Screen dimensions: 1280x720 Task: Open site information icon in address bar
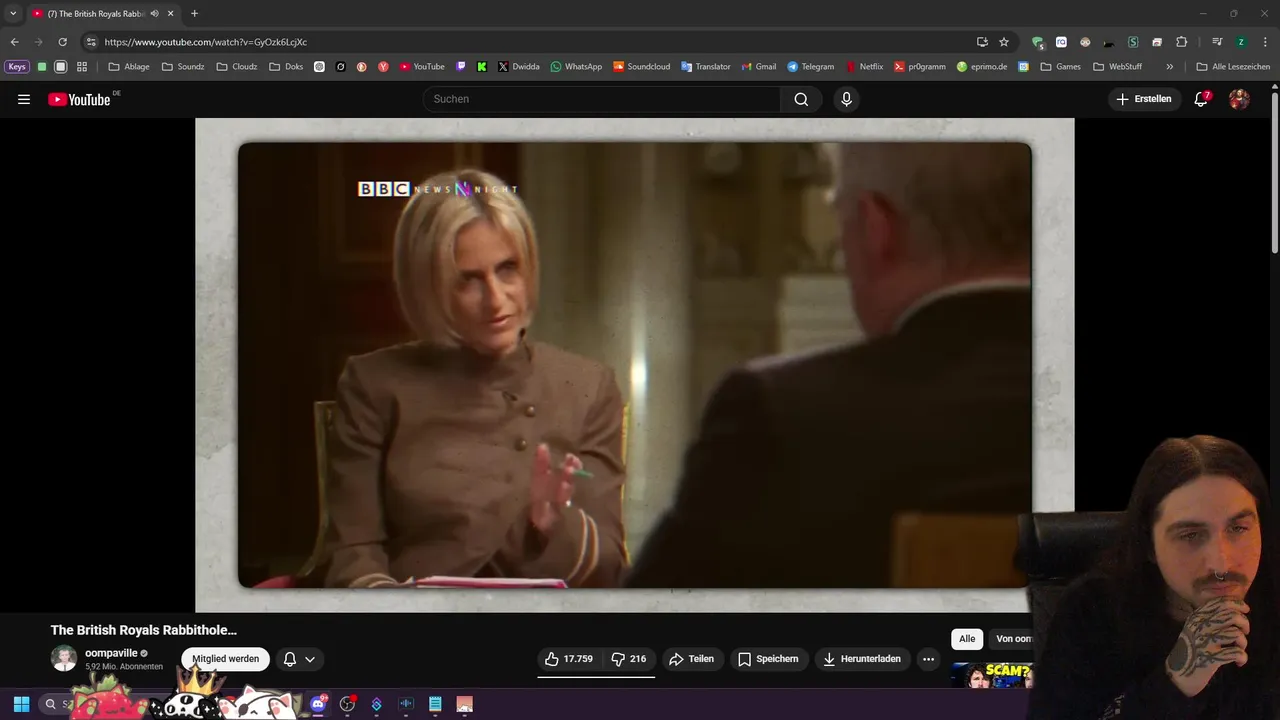click(x=91, y=42)
